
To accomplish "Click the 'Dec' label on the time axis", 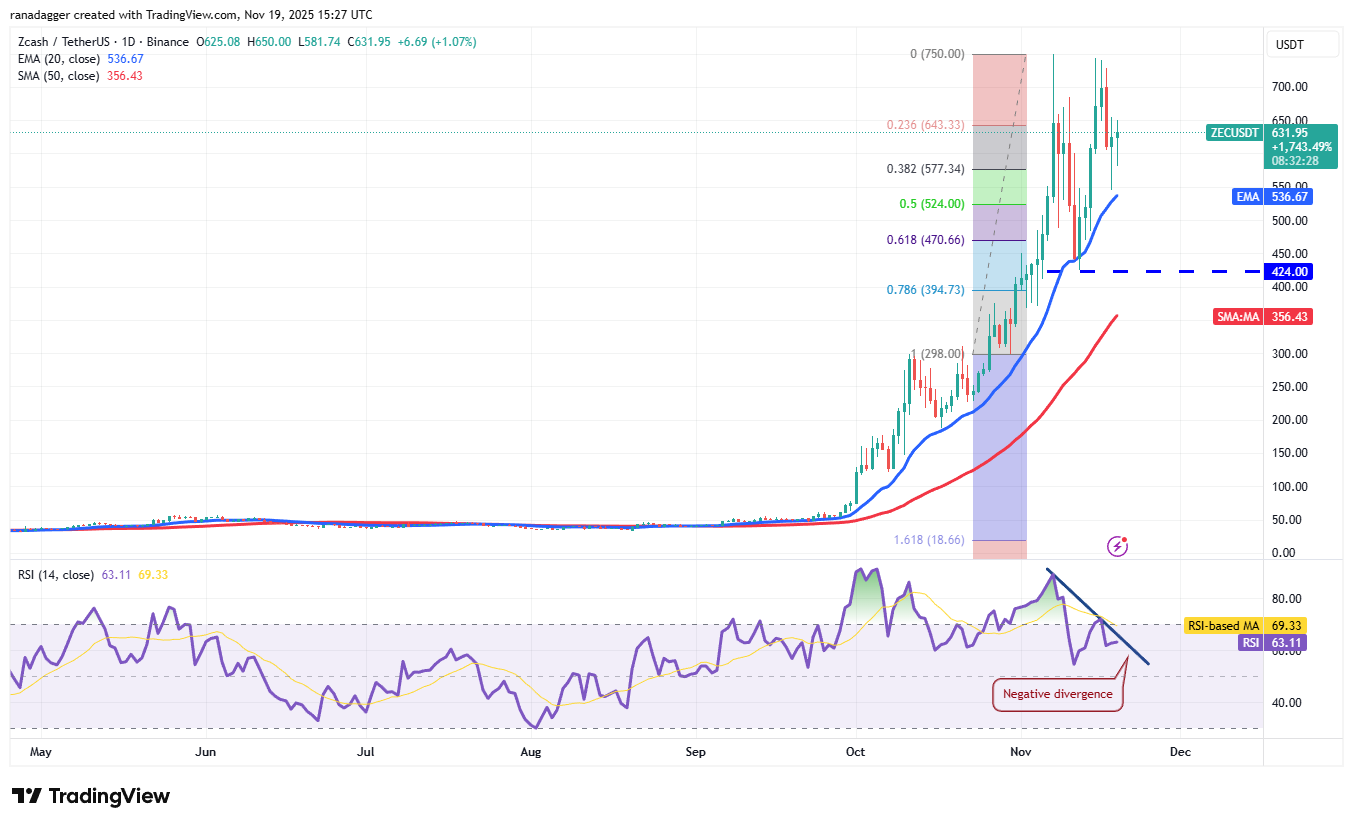I will (1180, 751).
